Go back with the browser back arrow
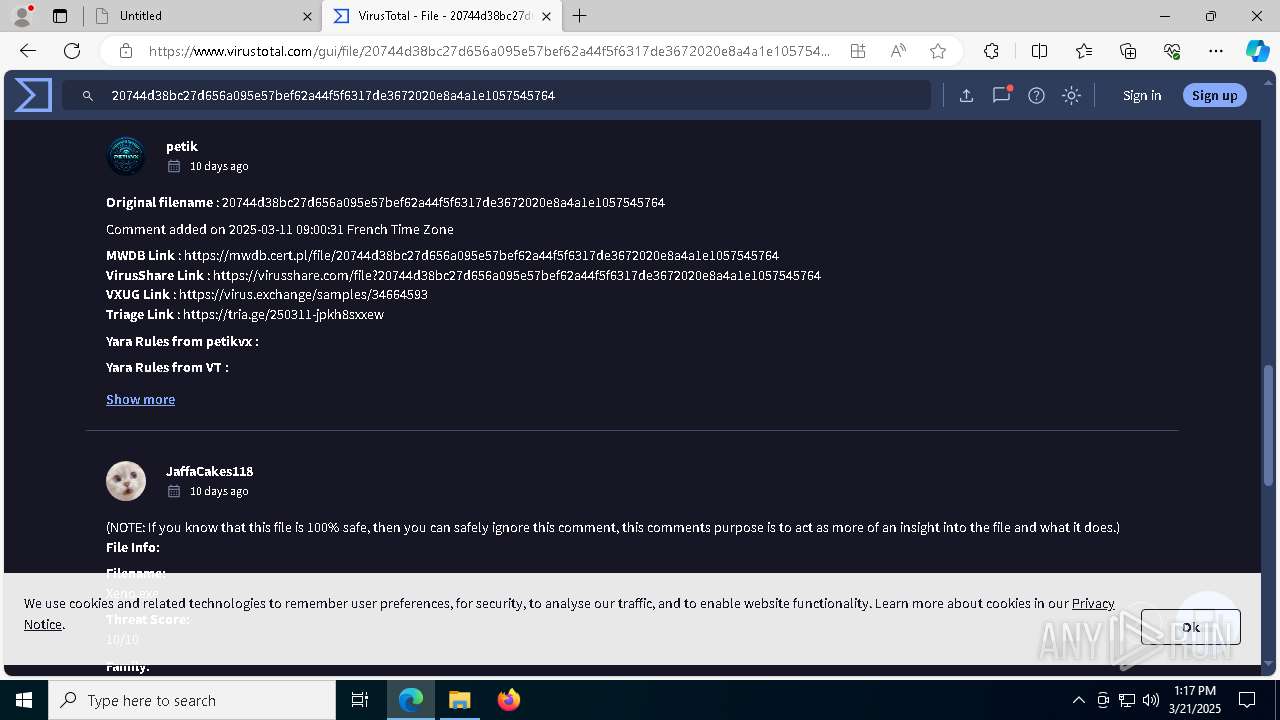1280x720 pixels. click(28, 51)
